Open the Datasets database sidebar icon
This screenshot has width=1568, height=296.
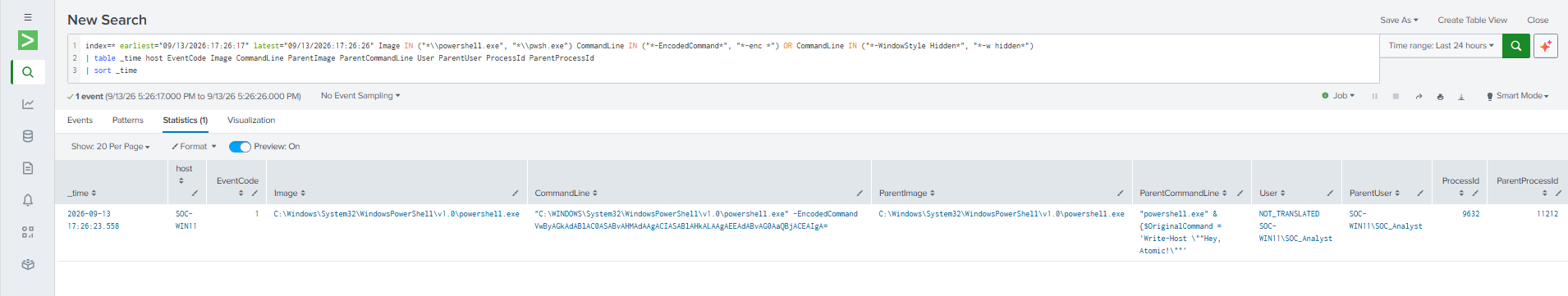click(28, 136)
